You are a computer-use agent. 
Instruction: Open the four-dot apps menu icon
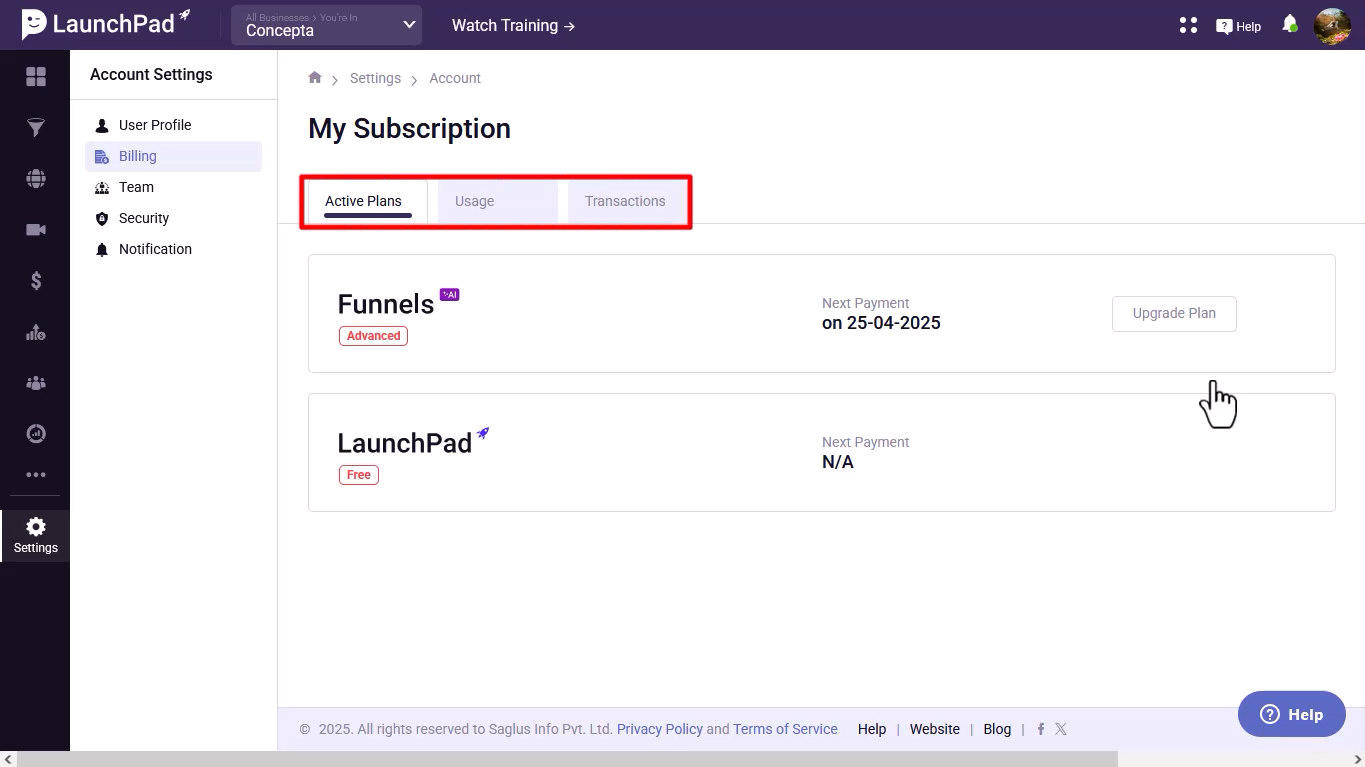point(1188,26)
